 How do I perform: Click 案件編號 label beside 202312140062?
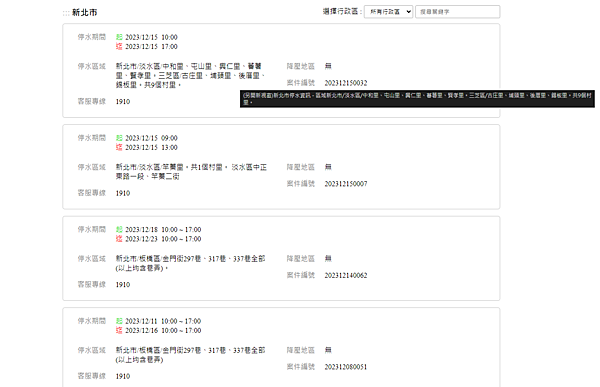click(301, 276)
